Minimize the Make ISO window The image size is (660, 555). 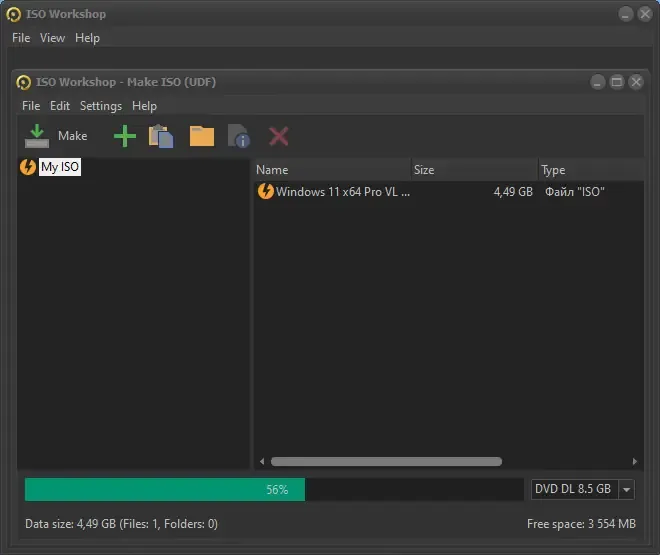[598, 82]
